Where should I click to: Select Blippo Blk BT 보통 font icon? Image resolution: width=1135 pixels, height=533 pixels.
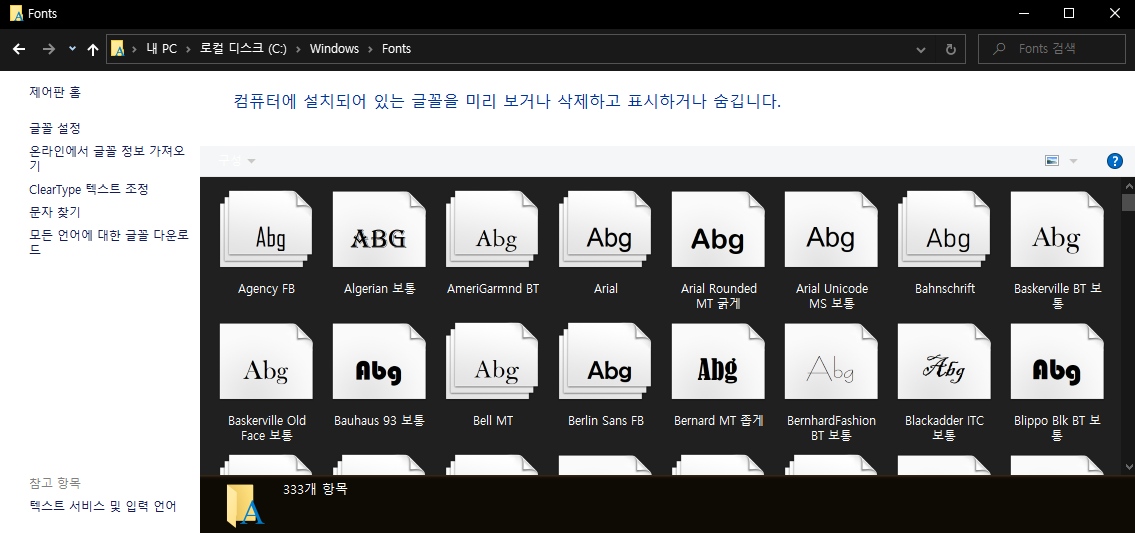[x=1058, y=361]
